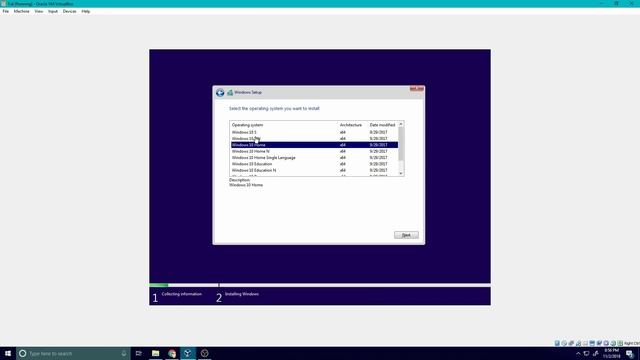640x360 pixels.
Task: Click the VirtualBox taskbar icon
Action: tap(188, 353)
